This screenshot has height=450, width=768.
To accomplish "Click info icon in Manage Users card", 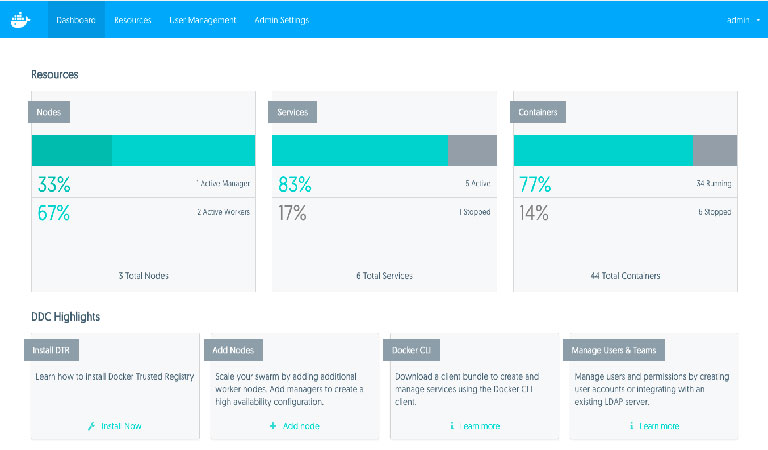I will click(631, 426).
